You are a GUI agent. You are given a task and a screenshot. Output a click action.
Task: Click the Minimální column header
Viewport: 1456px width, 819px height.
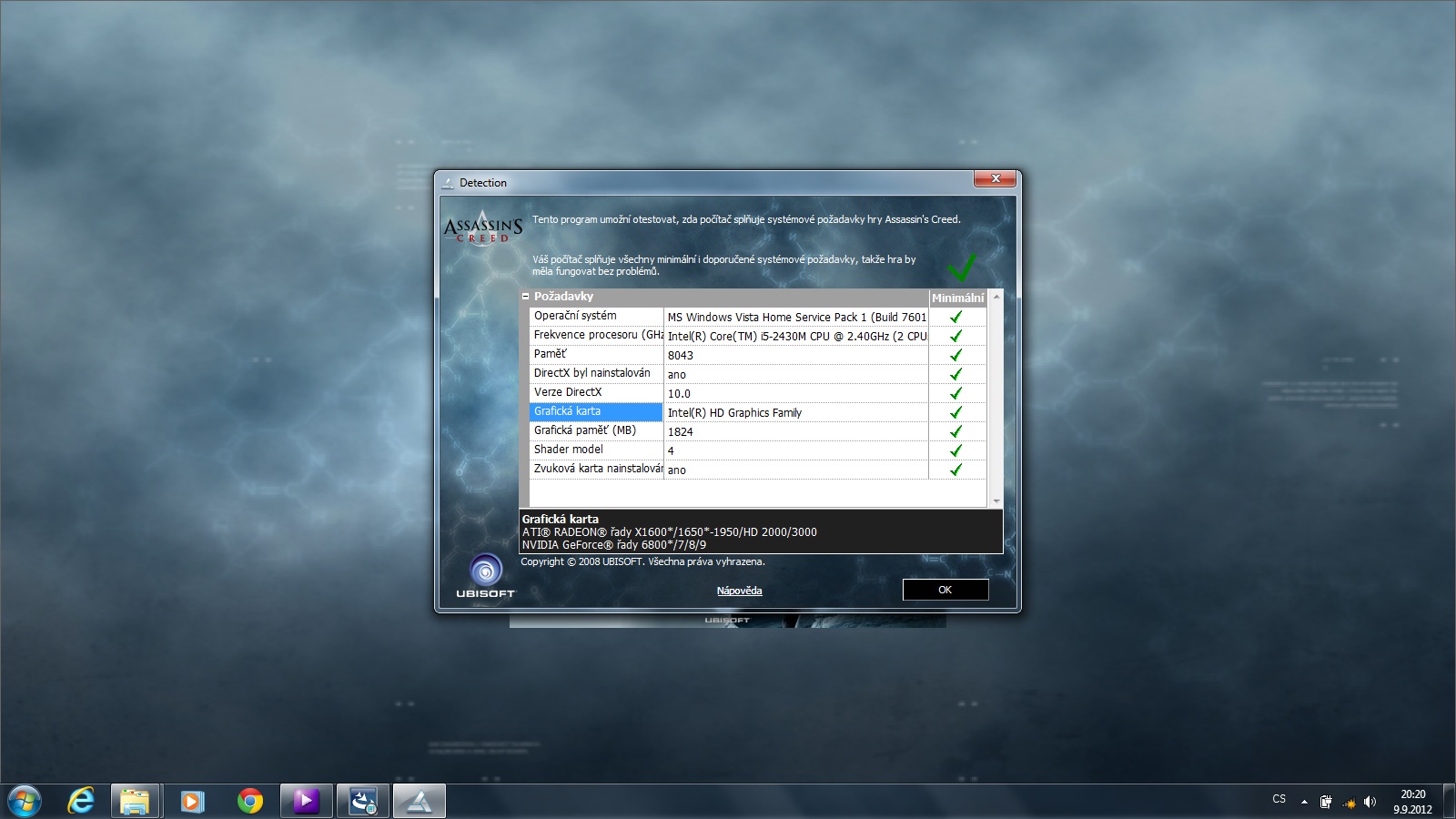pyautogui.click(x=957, y=298)
